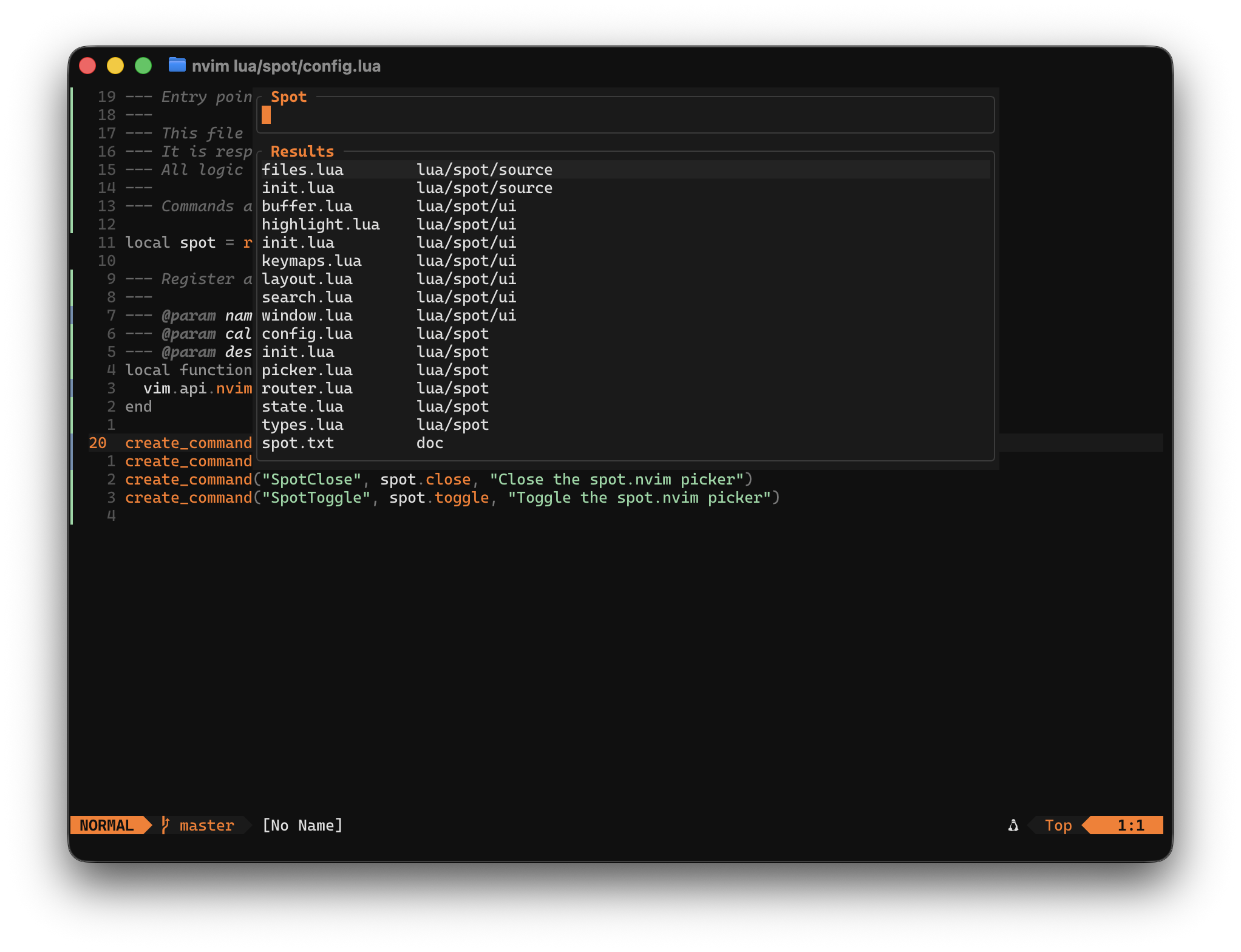This screenshot has width=1241, height=952.
Task: Click the Spot panel title label
Action: pos(288,97)
